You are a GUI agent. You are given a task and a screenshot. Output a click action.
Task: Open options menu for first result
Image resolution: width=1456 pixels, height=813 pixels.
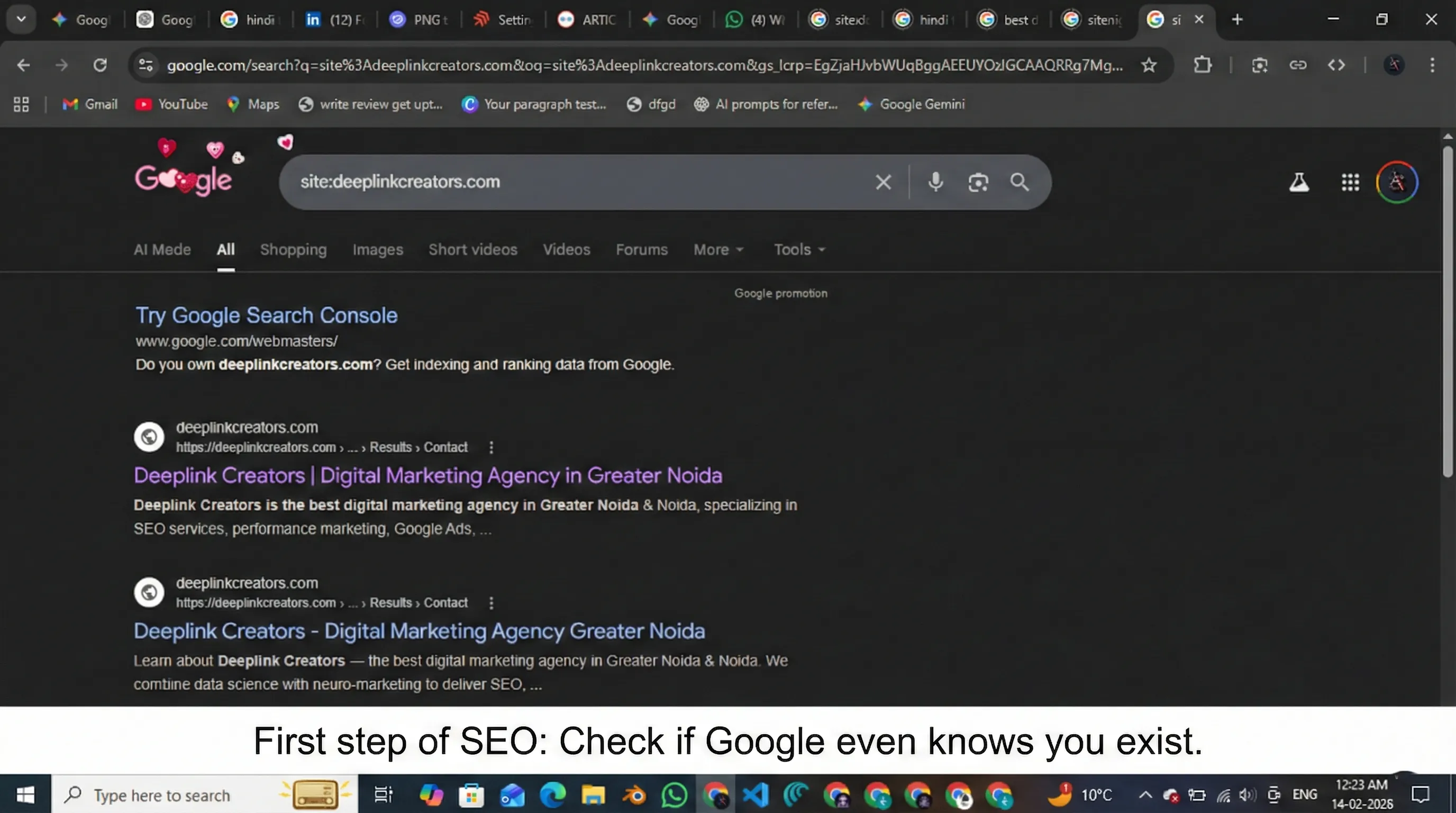(x=491, y=447)
